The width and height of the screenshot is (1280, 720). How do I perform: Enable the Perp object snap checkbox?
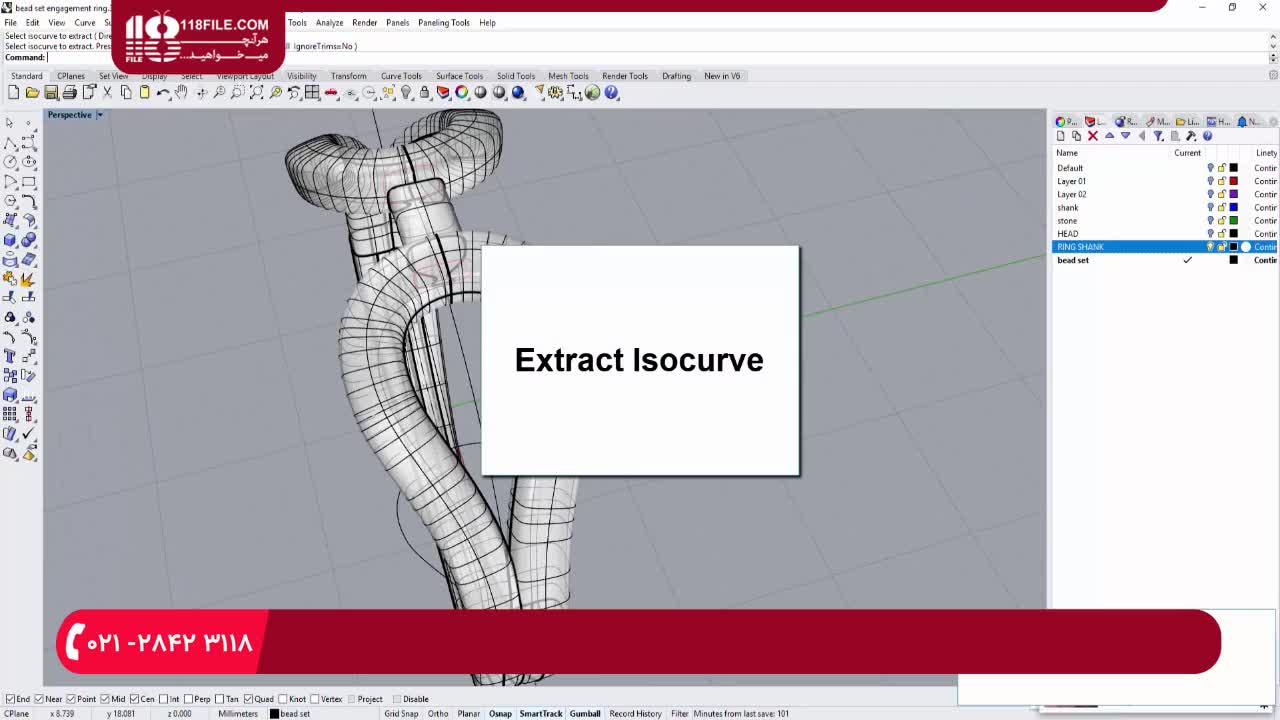point(189,699)
